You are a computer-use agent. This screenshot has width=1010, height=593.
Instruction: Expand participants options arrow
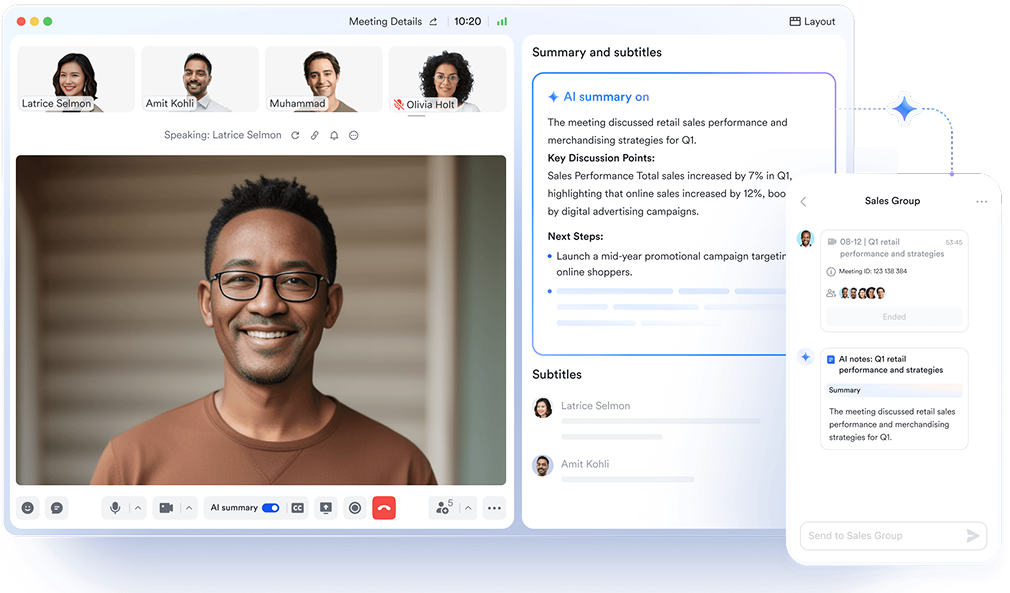click(467, 508)
